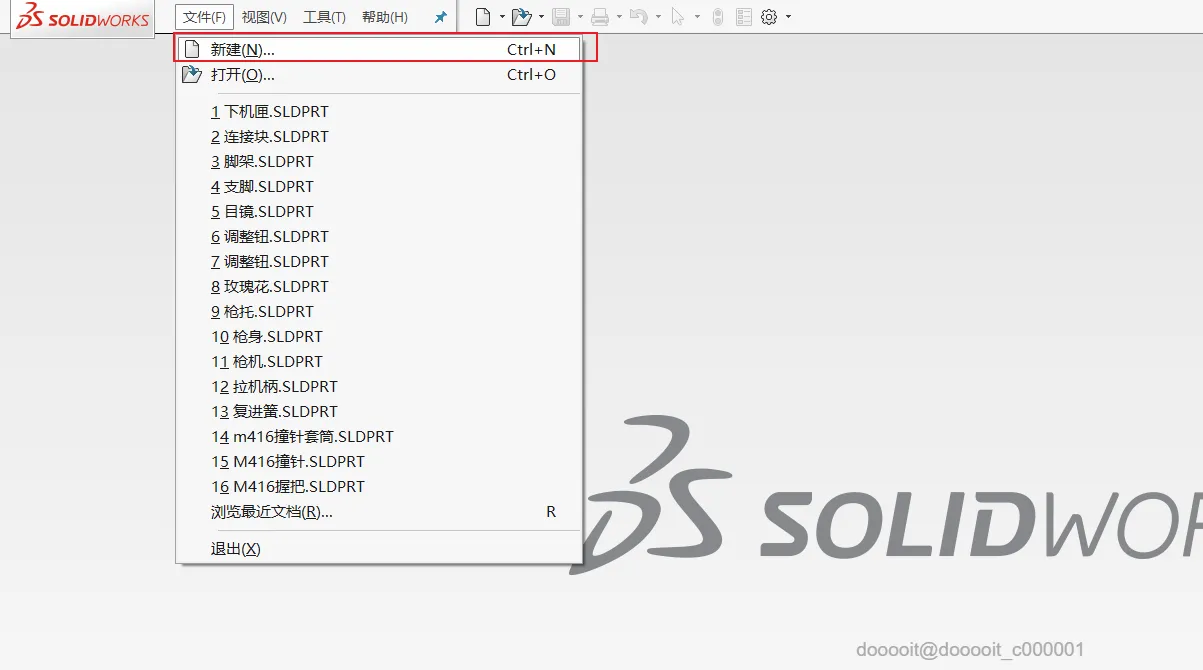Open recent file 2 连接块.SLDPRT
1203x670 pixels.
(x=379, y=136)
